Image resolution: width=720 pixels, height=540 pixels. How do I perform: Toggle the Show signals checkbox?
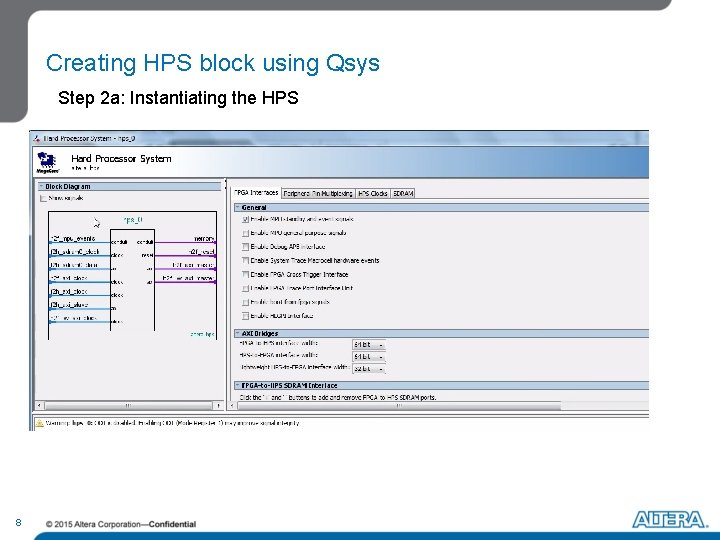point(43,198)
